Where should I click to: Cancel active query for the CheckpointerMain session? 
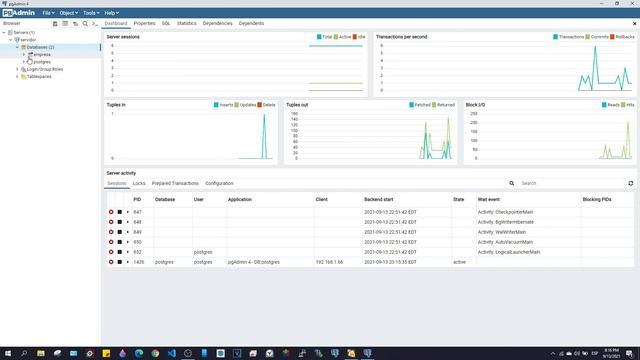[x=120, y=212]
